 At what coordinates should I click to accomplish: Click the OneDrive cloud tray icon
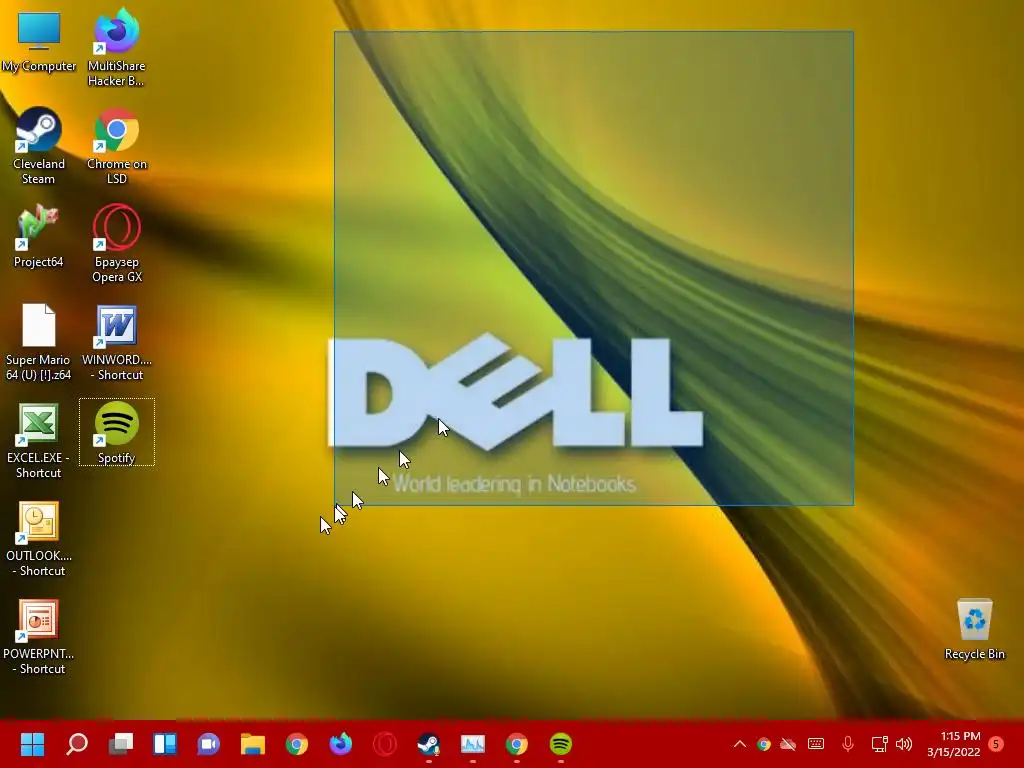coord(788,744)
